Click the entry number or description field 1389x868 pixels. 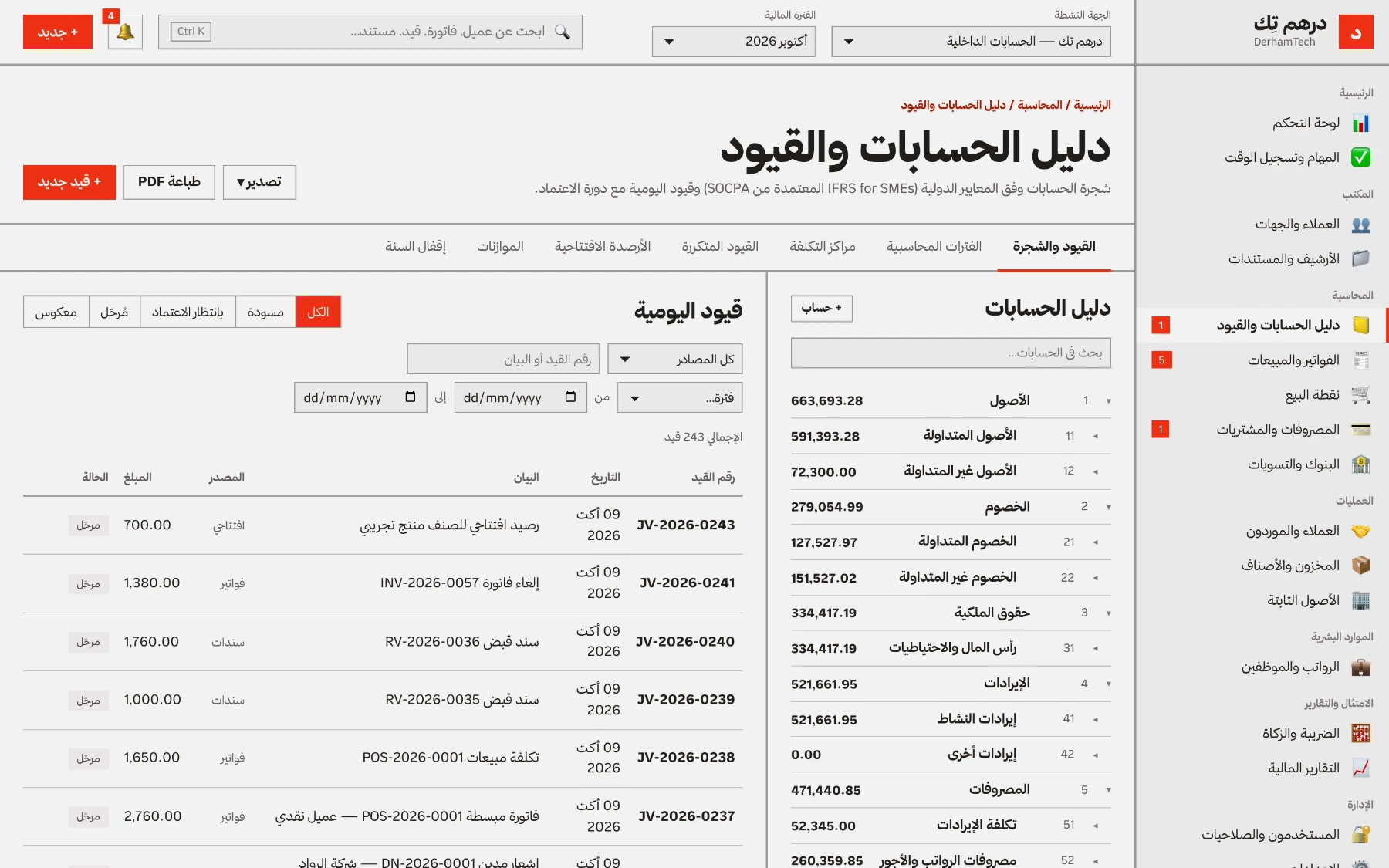click(503, 359)
